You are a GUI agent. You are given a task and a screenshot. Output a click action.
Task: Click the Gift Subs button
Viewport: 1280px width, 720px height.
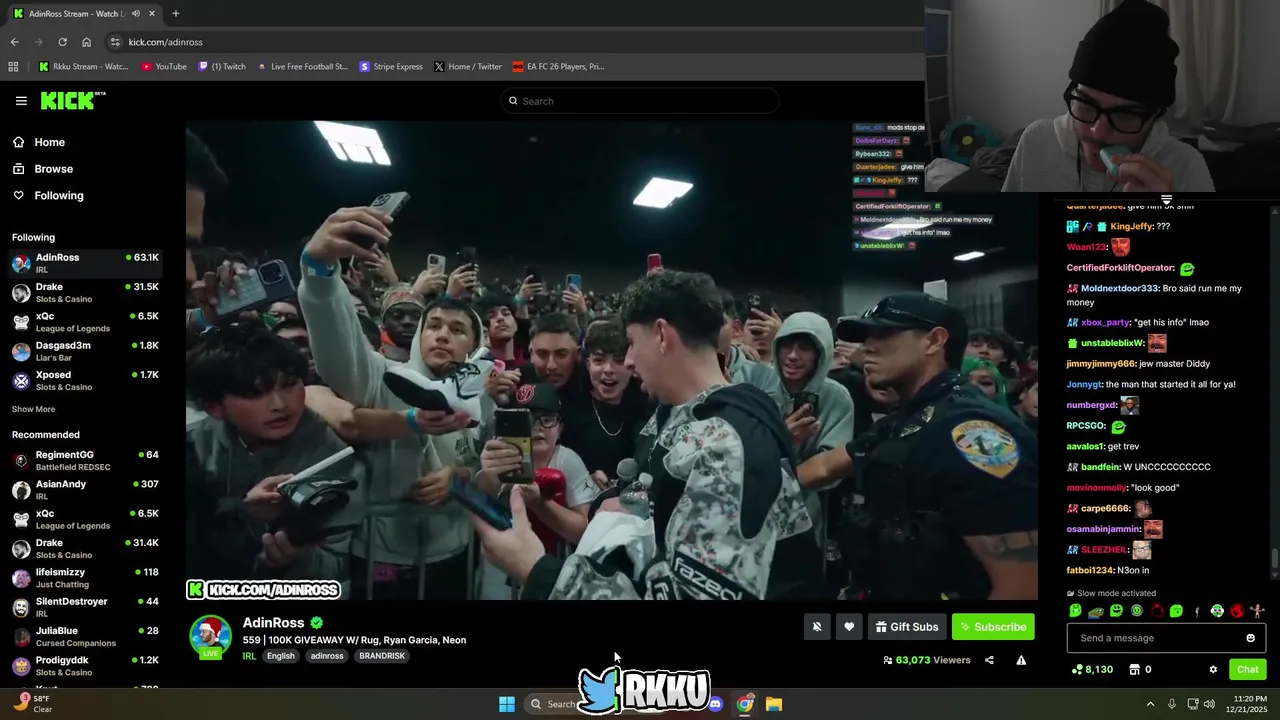pyautogui.click(x=907, y=627)
